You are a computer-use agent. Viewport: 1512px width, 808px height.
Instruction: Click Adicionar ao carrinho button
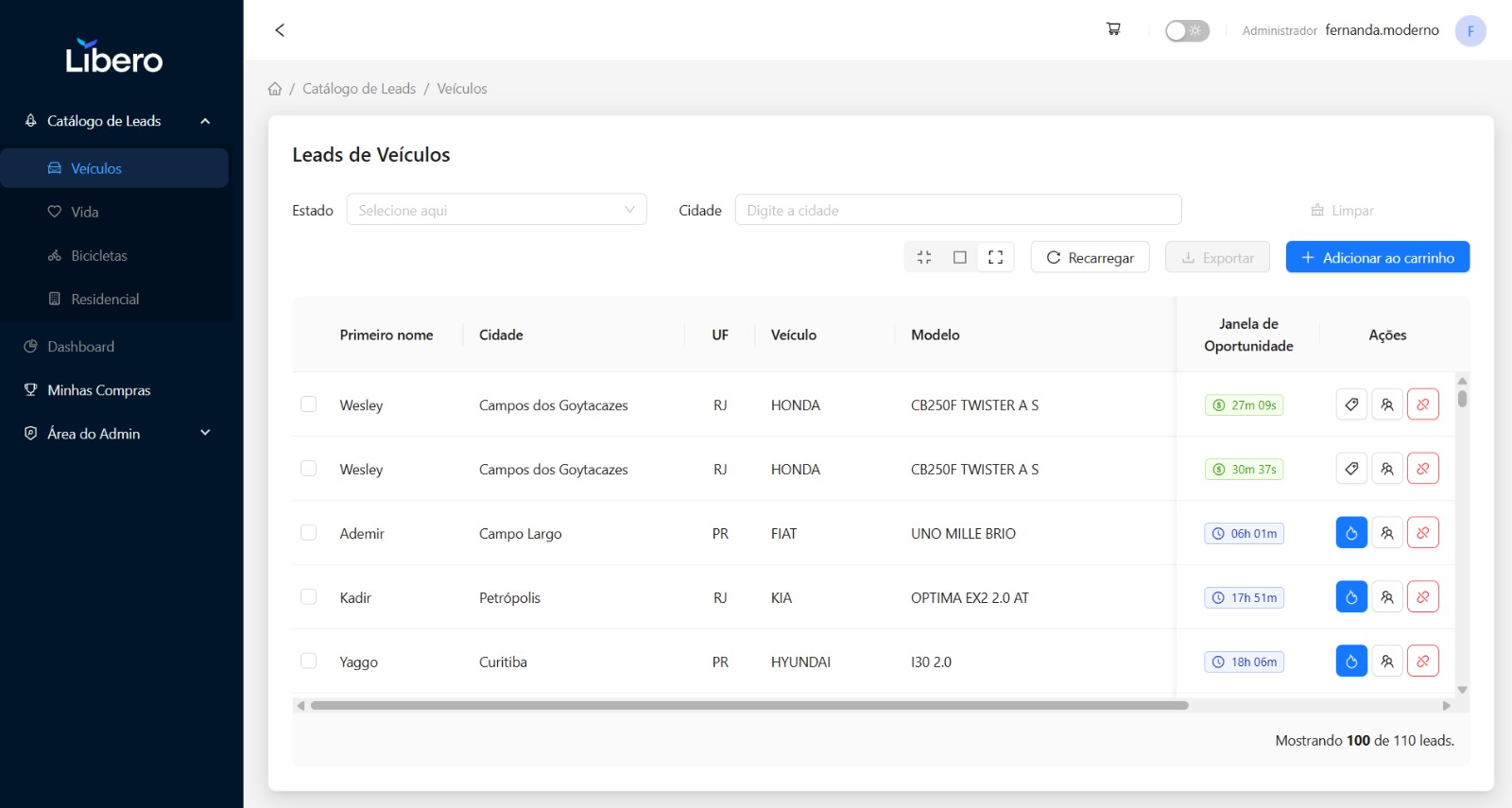click(1377, 257)
